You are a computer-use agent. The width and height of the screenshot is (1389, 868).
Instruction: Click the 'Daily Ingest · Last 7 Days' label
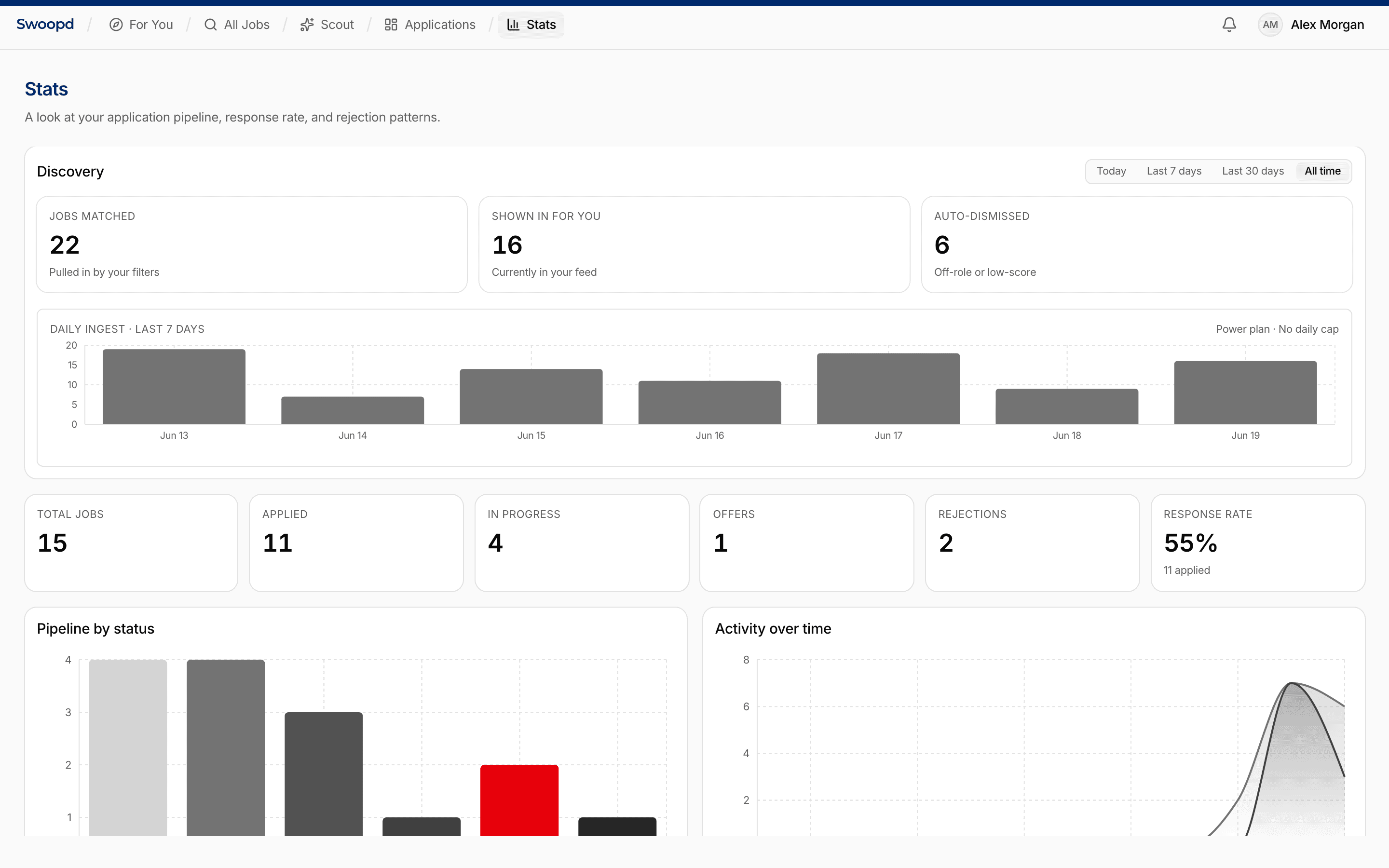127,329
